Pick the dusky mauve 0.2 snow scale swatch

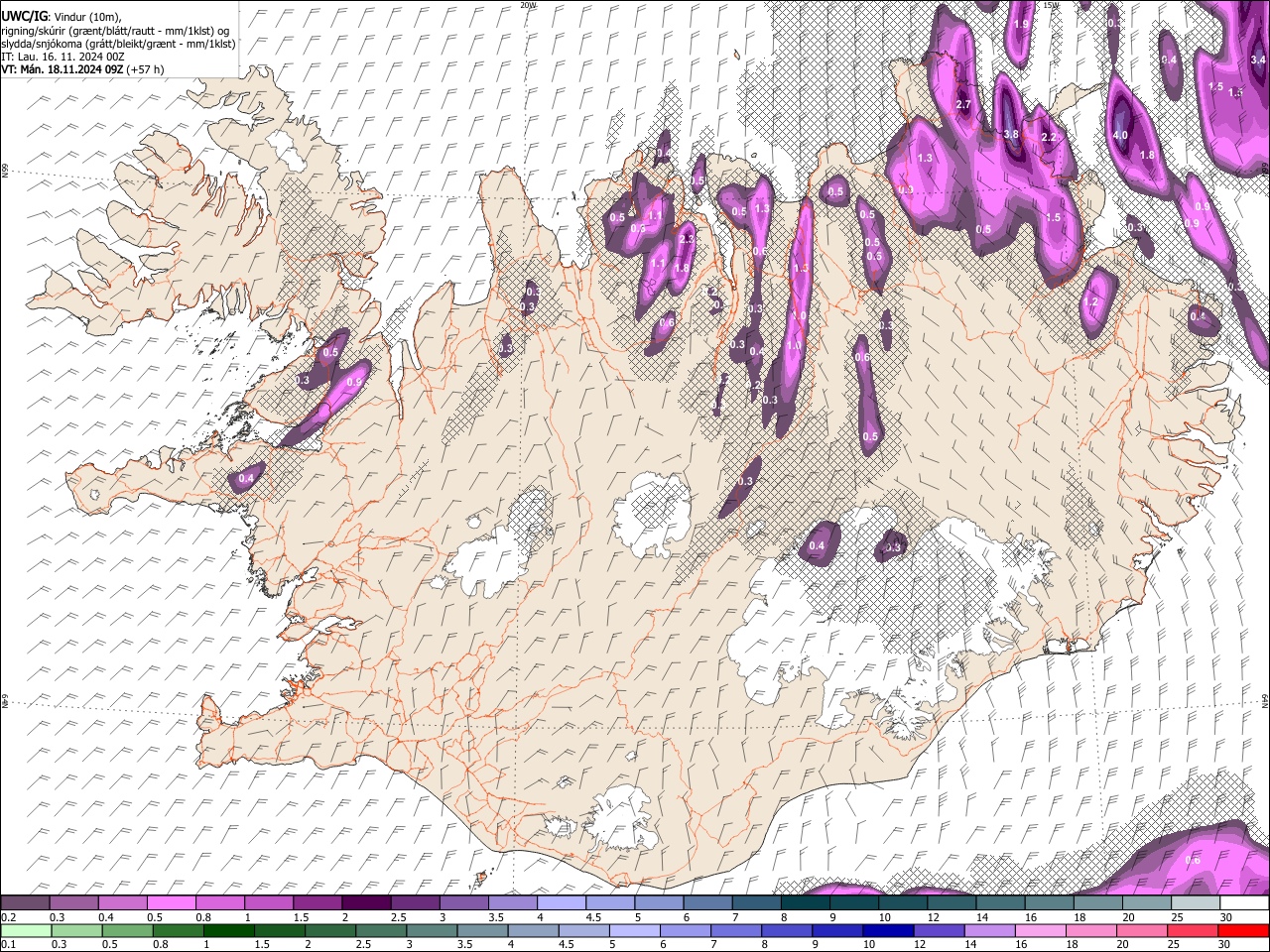25,903
